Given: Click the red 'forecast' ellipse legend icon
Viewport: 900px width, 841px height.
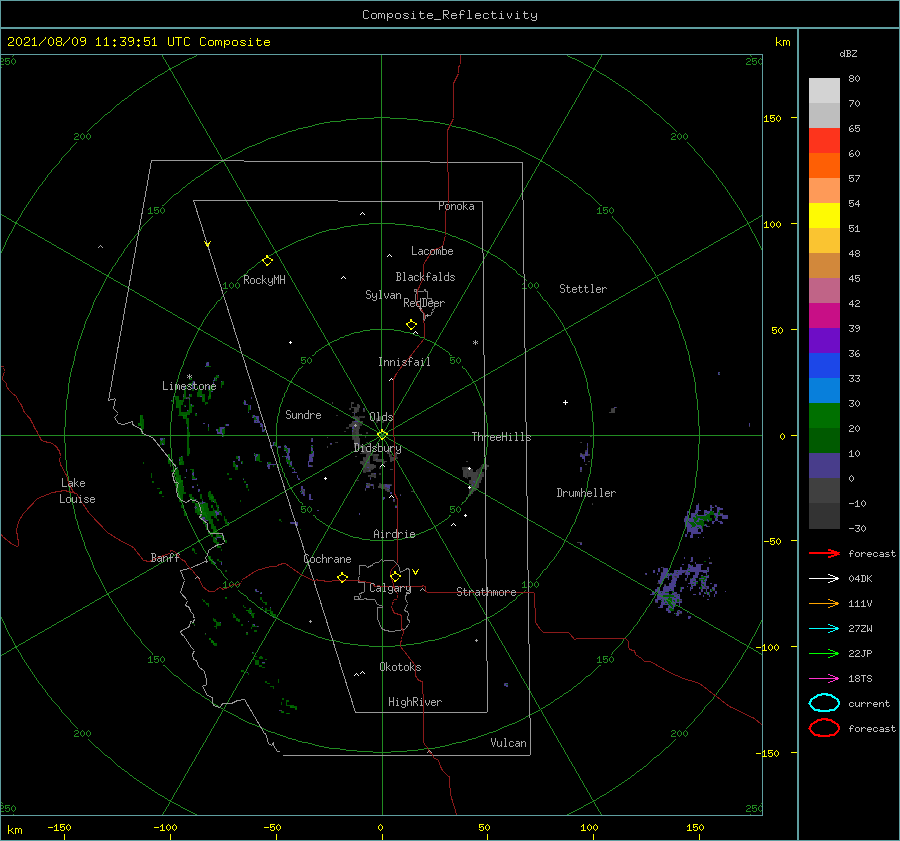Looking at the screenshot, I should (824, 728).
